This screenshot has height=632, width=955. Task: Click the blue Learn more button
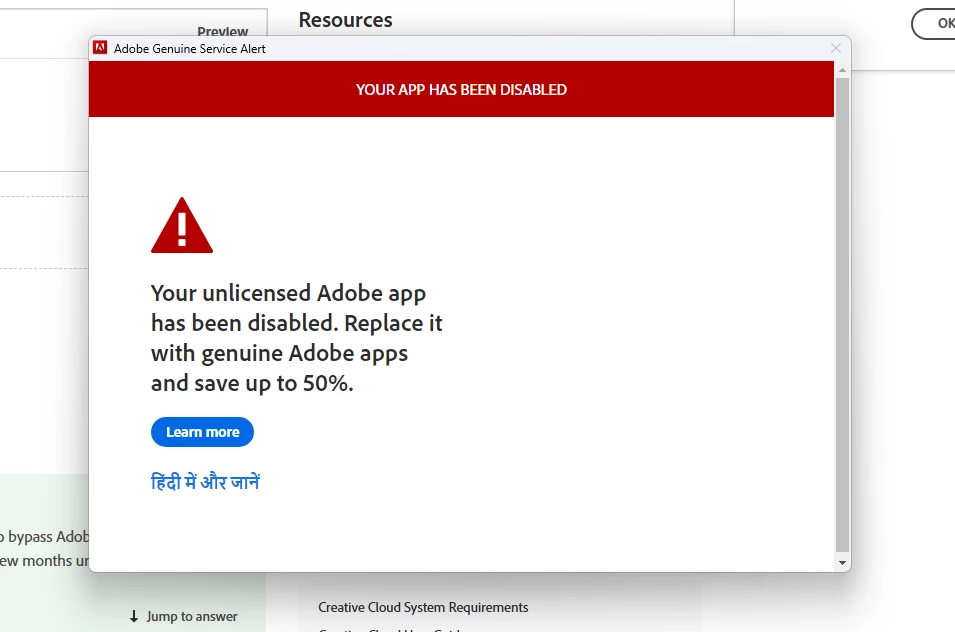coord(202,432)
